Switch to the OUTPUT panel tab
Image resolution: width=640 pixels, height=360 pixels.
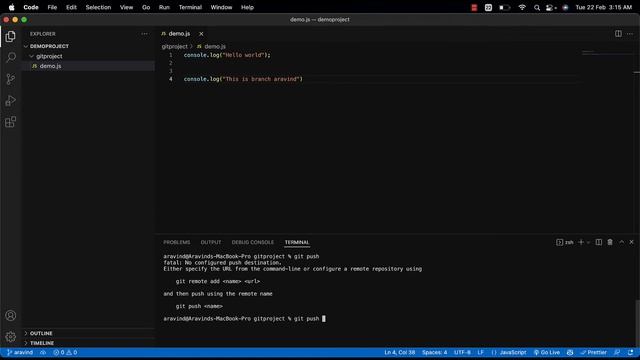coord(211,242)
